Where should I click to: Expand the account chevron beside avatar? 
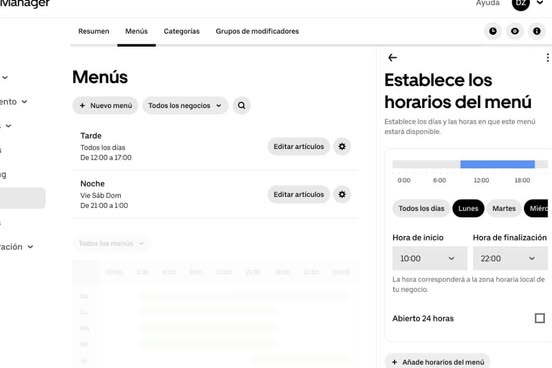(x=540, y=3)
